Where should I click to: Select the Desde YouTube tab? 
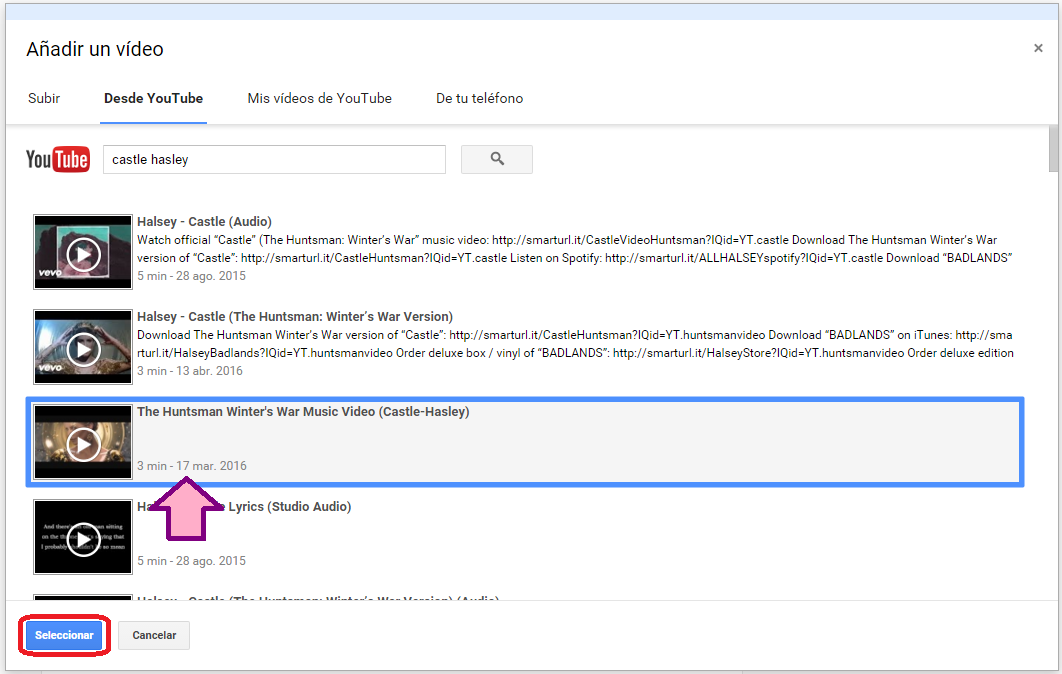(153, 98)
